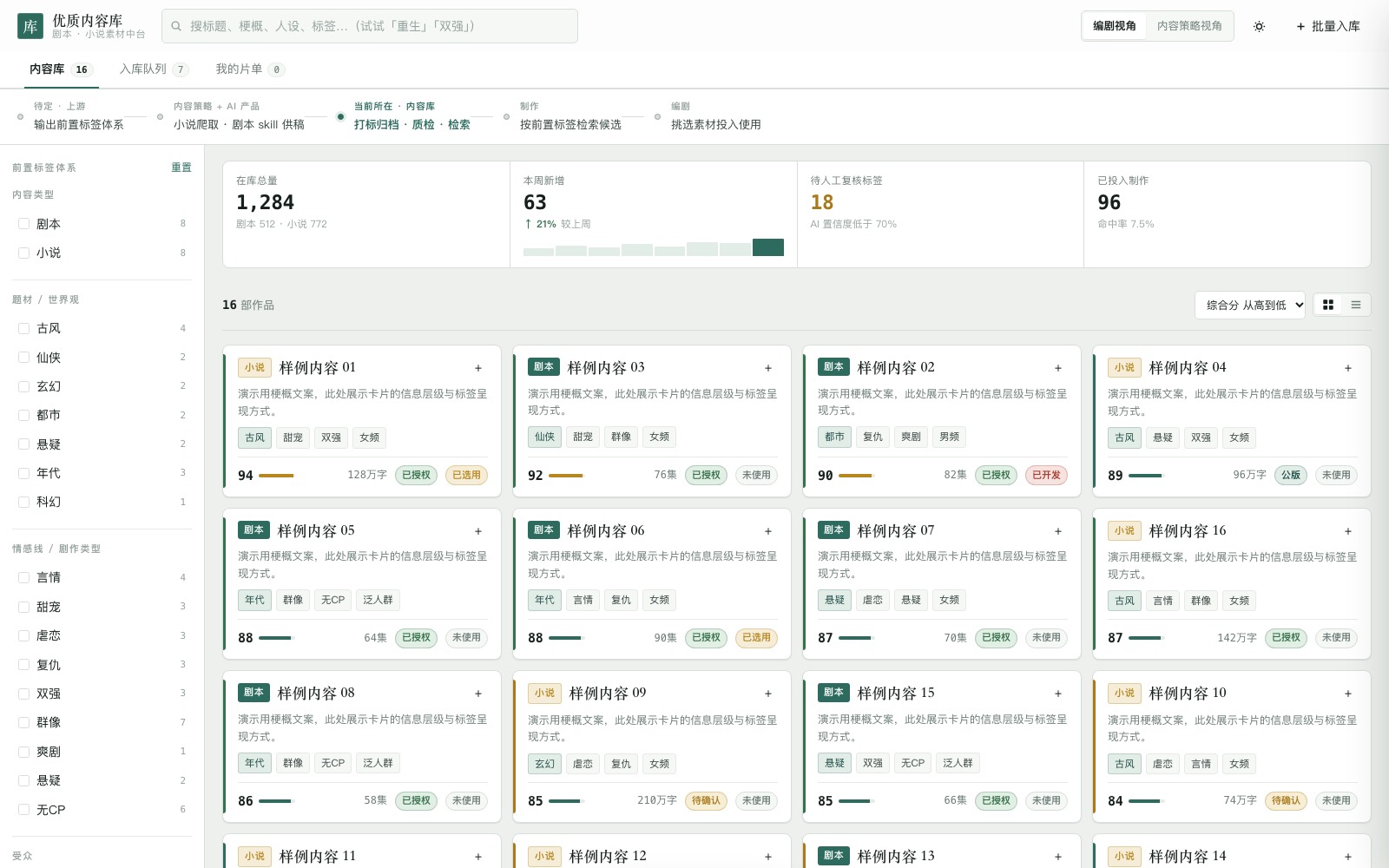Switch to the 入库队列 tab
The width and height of the screenshot is (1389, 868).
tap(154, 69)
